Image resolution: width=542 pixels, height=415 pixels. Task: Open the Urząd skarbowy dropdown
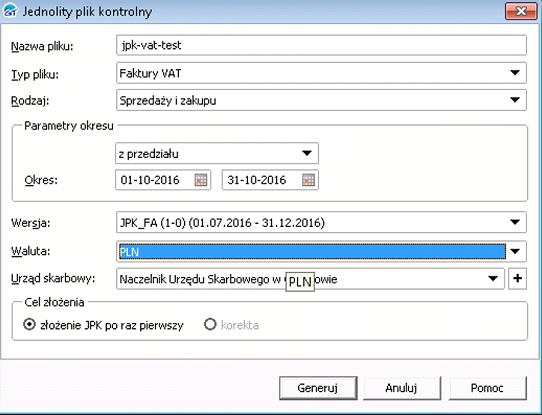[x=493, y=279]
